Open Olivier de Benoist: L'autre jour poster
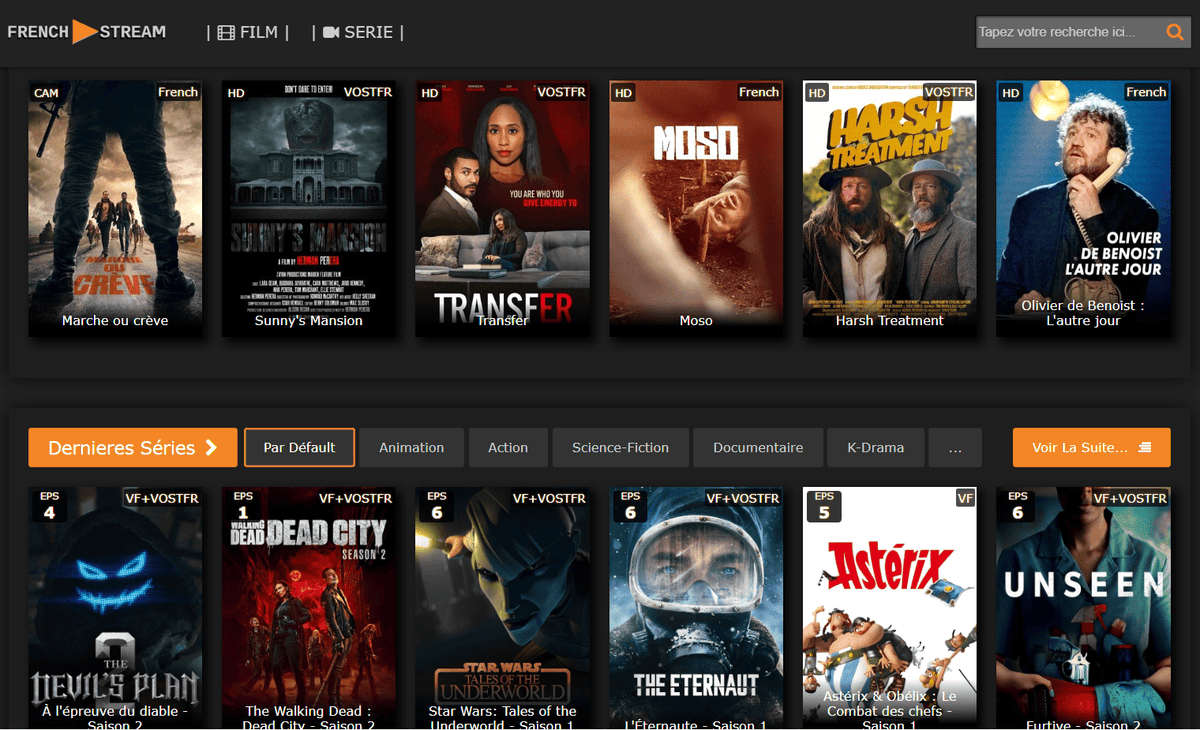This screenshot has width=1200, height=730. 1083,209
